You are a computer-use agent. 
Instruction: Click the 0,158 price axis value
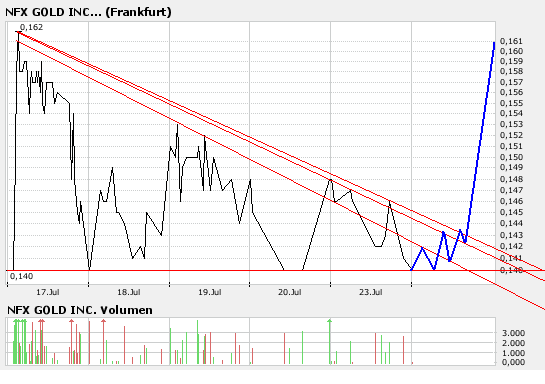click(x=511, y=71)
